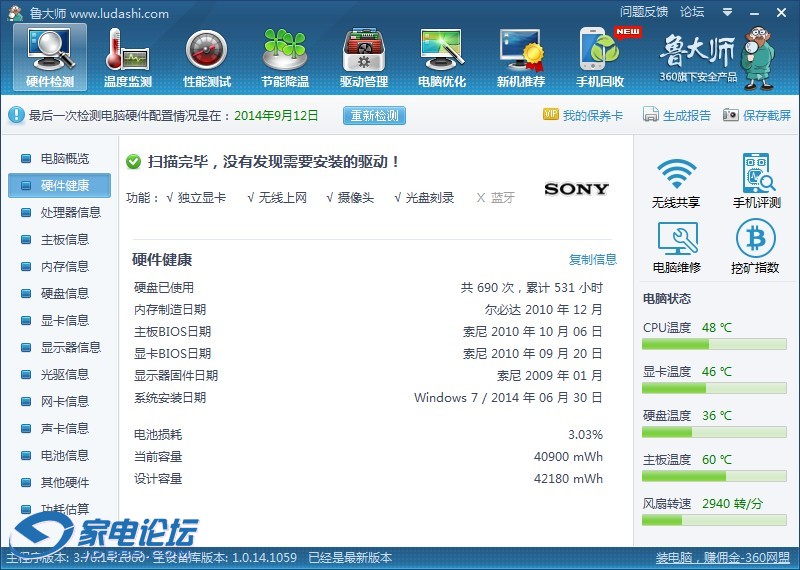Select 电池信息 from the left list
Screen dimensions: 800x570
tap(64, 455)
